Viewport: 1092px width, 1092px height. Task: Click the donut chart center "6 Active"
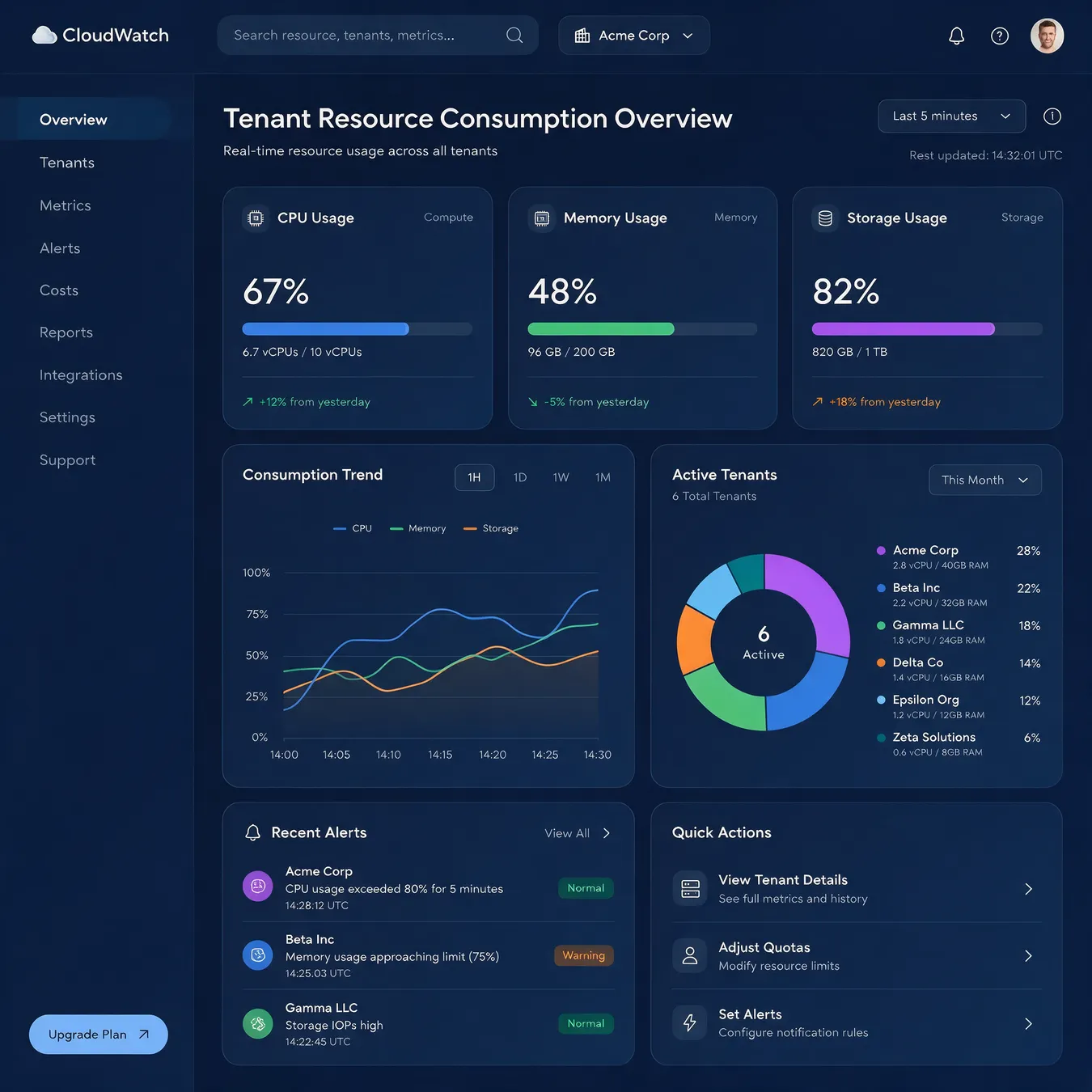click(x=764, y=643)
